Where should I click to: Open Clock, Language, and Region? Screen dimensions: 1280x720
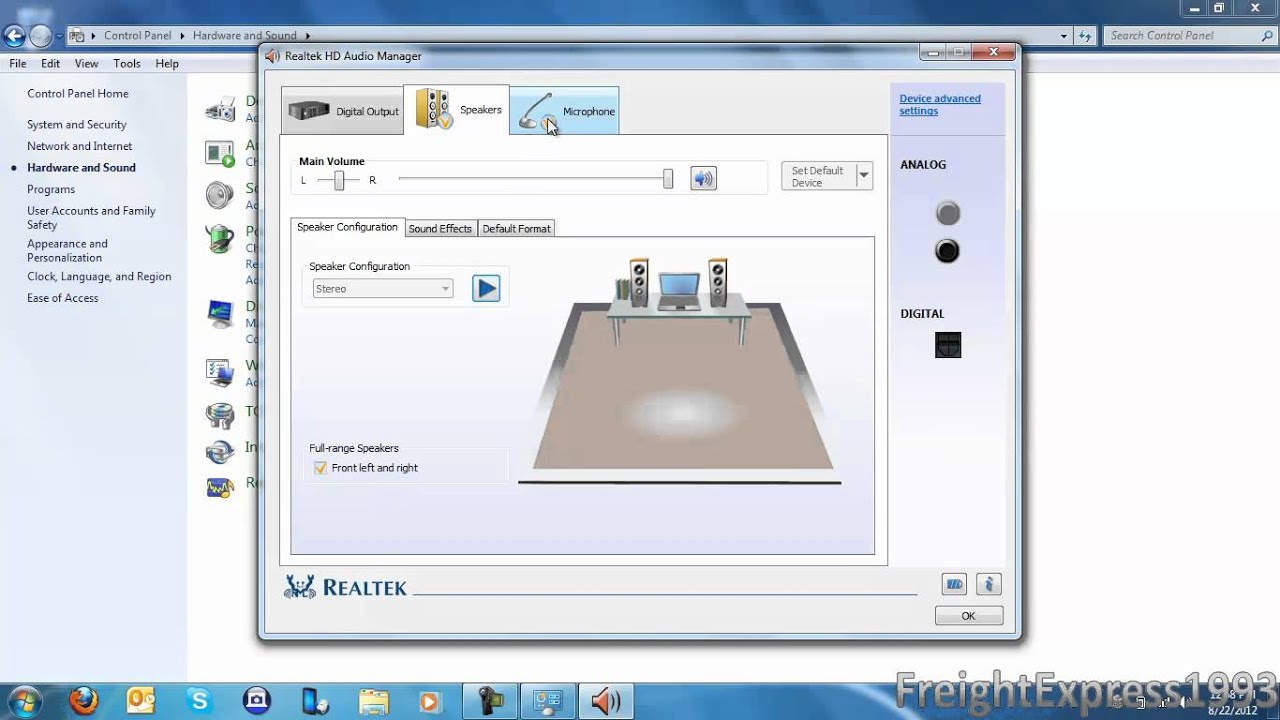pyautogui.click(x=99, y=277)
